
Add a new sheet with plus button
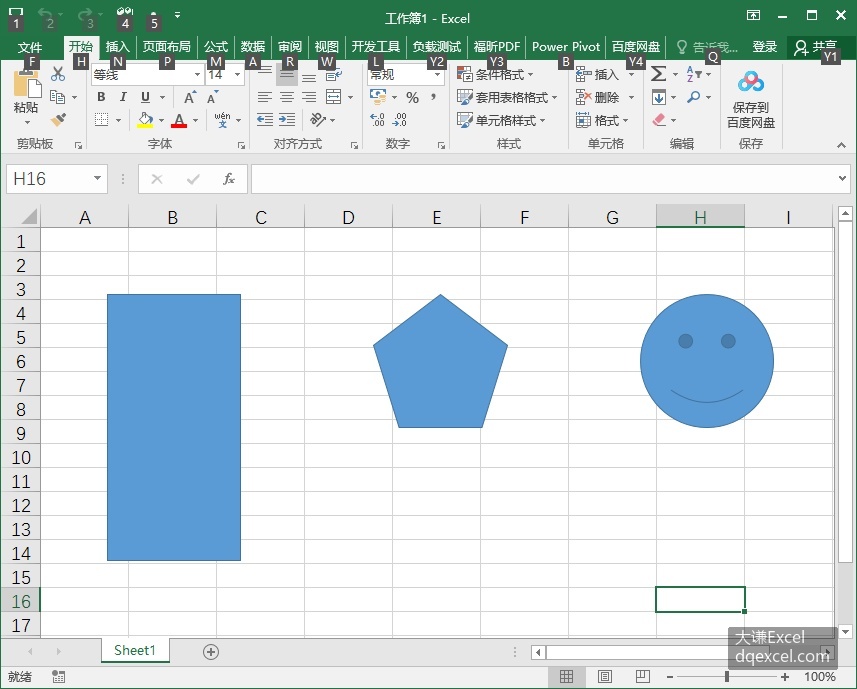point(211,651)
